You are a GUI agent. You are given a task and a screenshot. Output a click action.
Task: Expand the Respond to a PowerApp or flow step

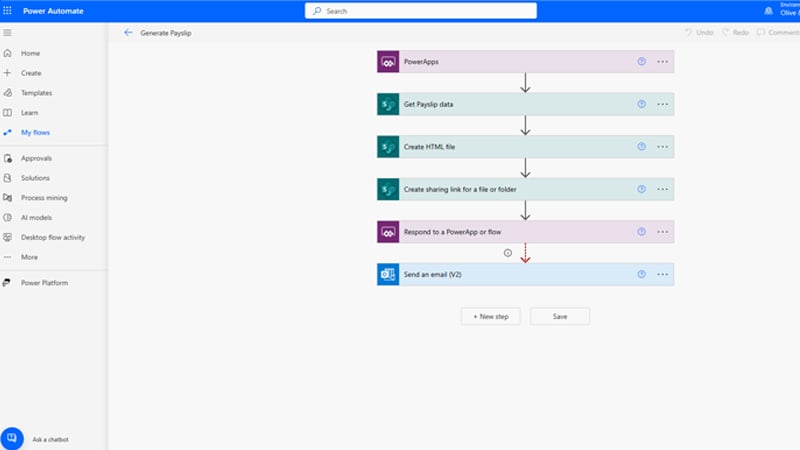point(500,232)
